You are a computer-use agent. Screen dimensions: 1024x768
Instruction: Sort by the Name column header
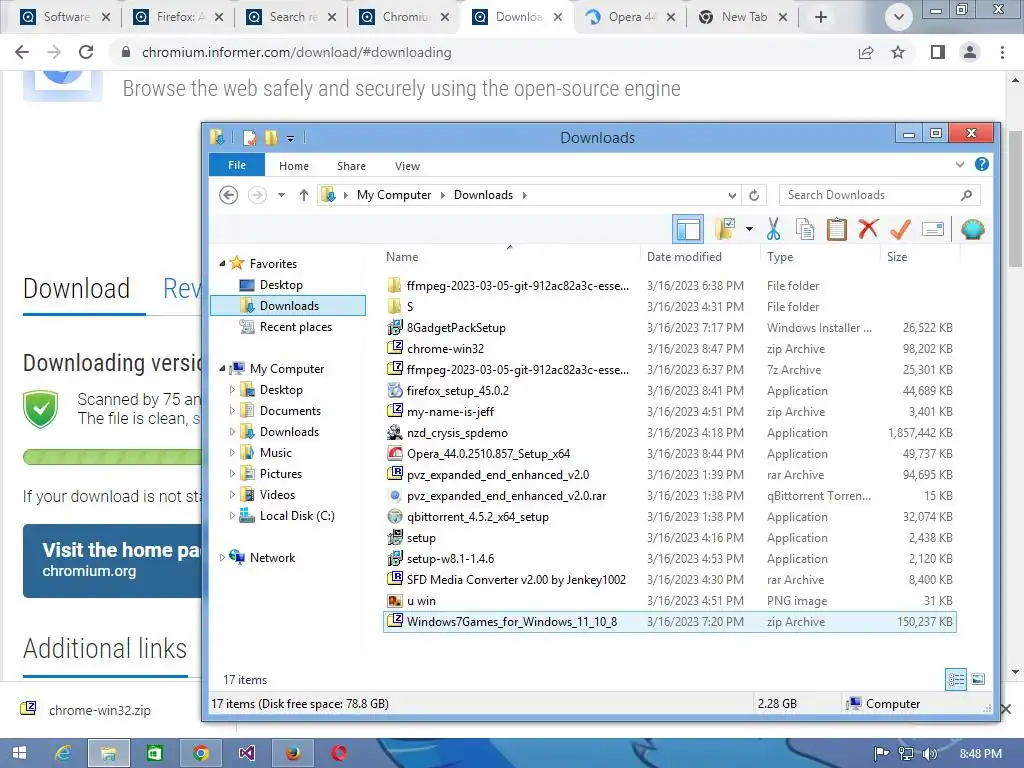pos(402,257)
